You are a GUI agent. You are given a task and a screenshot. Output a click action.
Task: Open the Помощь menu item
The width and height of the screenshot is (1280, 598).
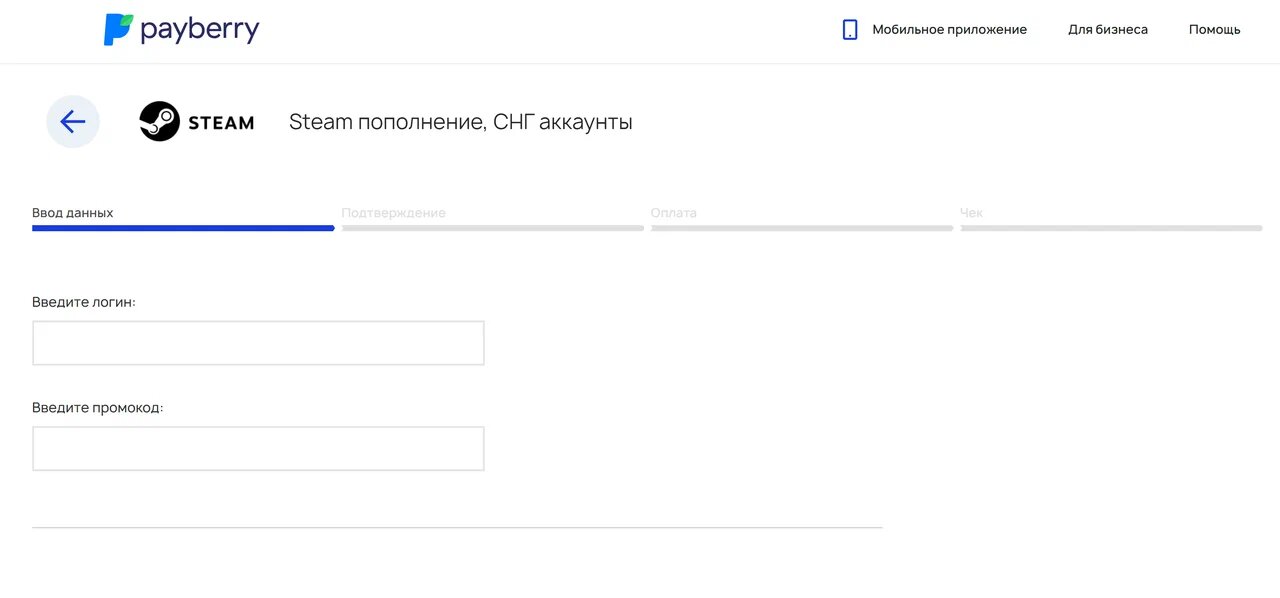pos(1214,30)
